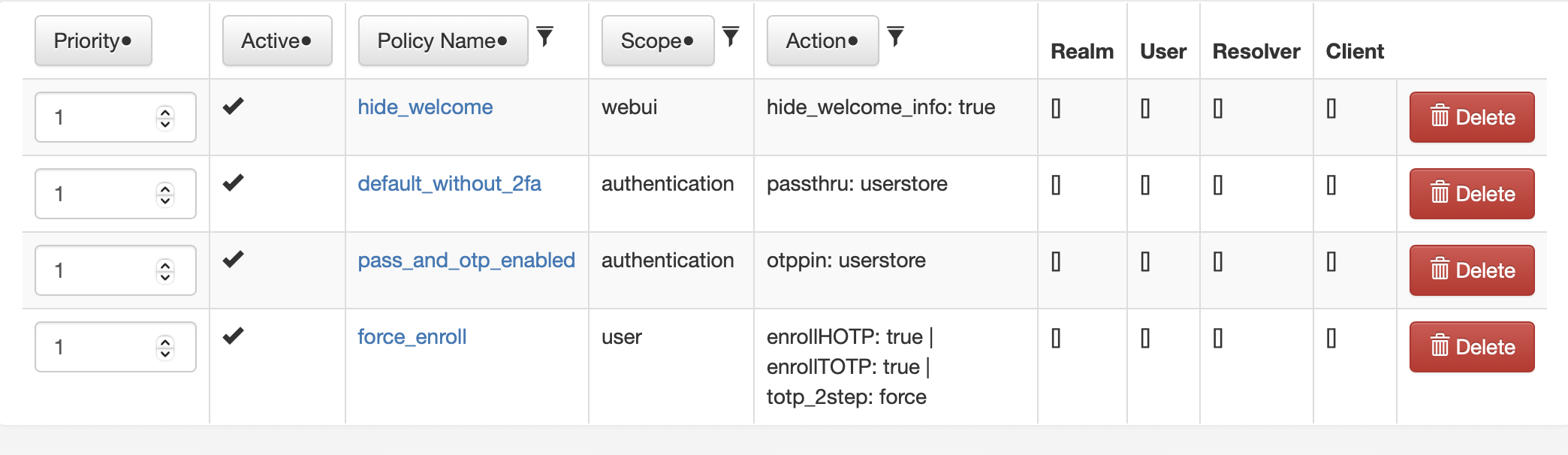The width and height of the screenshot is (1568, 455).
Task: Open the filter icon next to Action
Action: click(x=895, y=36)
